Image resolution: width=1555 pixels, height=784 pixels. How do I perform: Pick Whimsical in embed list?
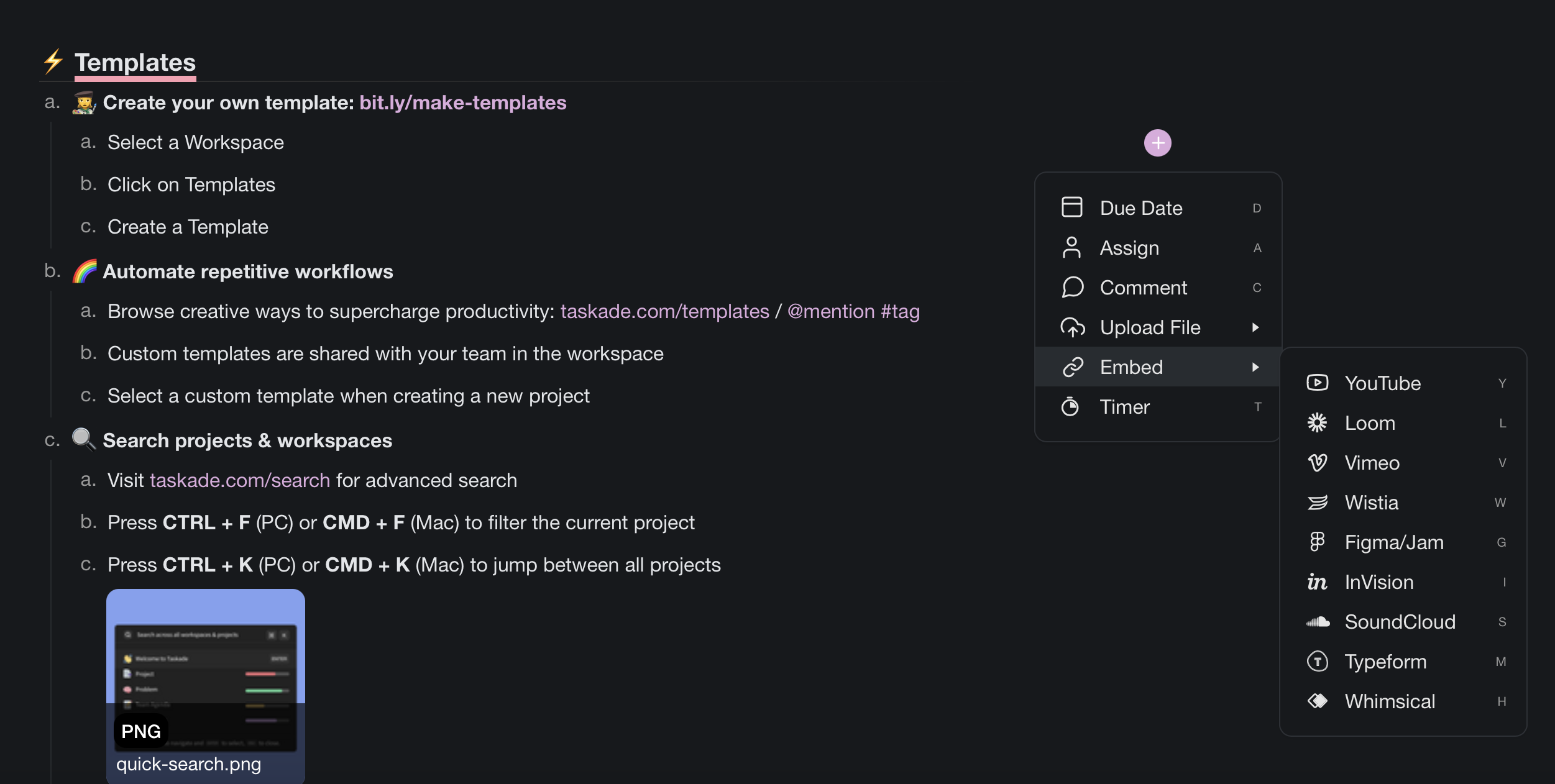tap(1390, 701)
